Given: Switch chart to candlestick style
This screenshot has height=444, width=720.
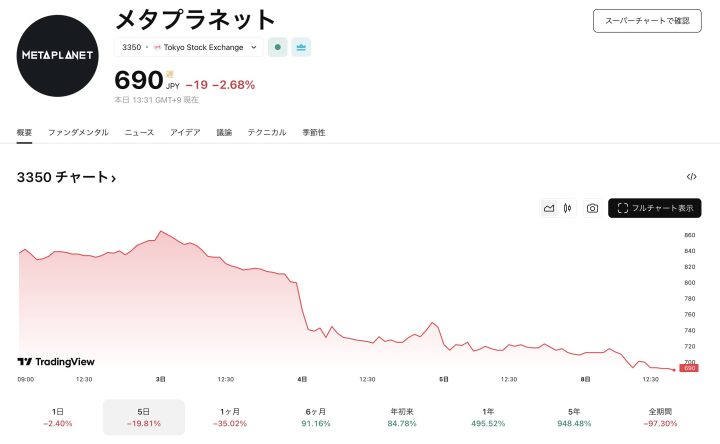Looking at the screenshot, I should [567, 208].
